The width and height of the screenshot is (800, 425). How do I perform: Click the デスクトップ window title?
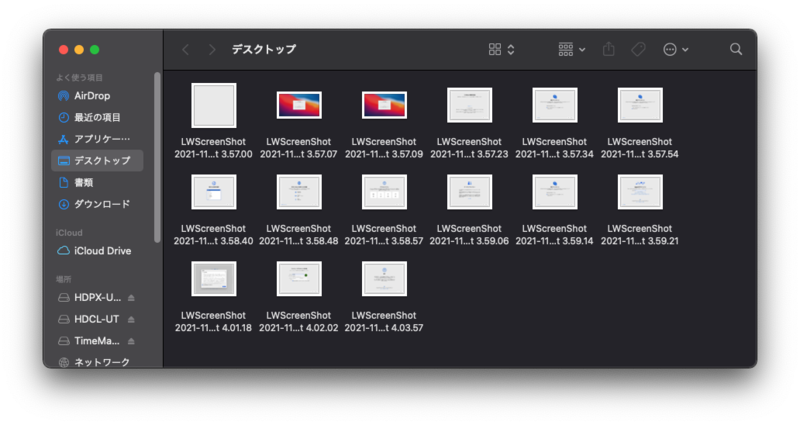tap(264, 49)
